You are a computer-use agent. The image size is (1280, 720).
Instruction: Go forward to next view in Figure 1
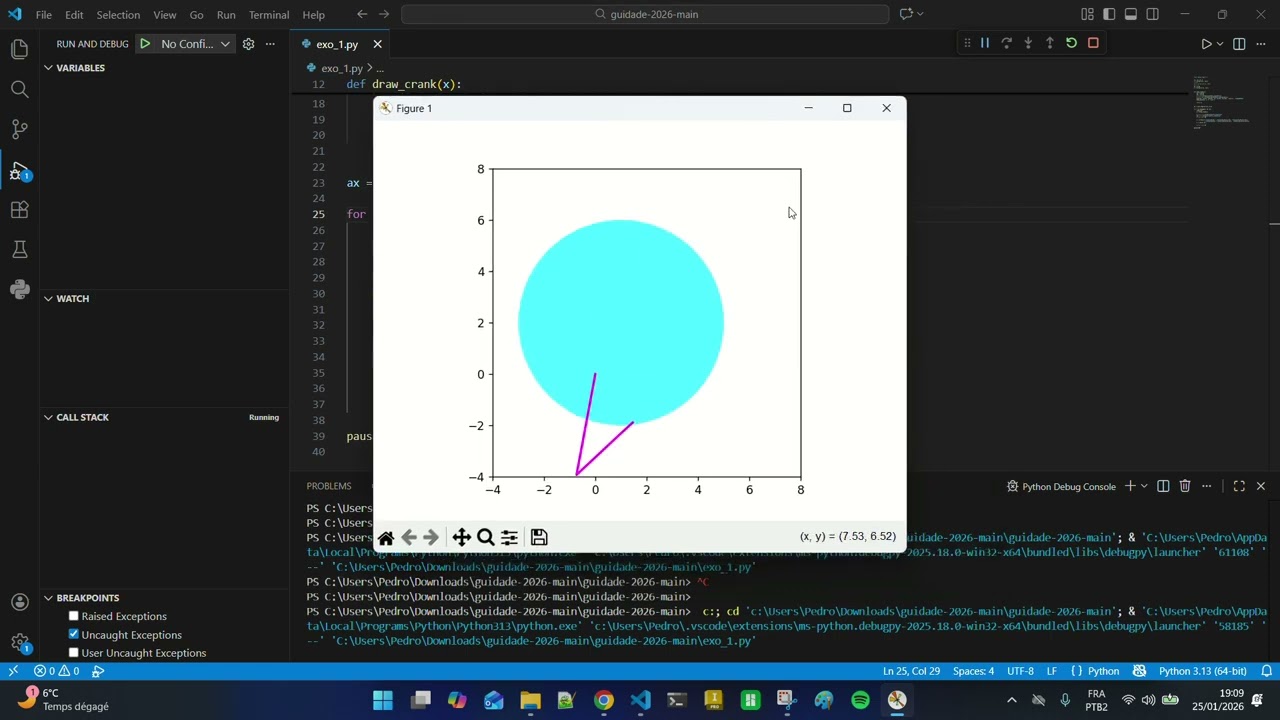[x=431, y=538]
